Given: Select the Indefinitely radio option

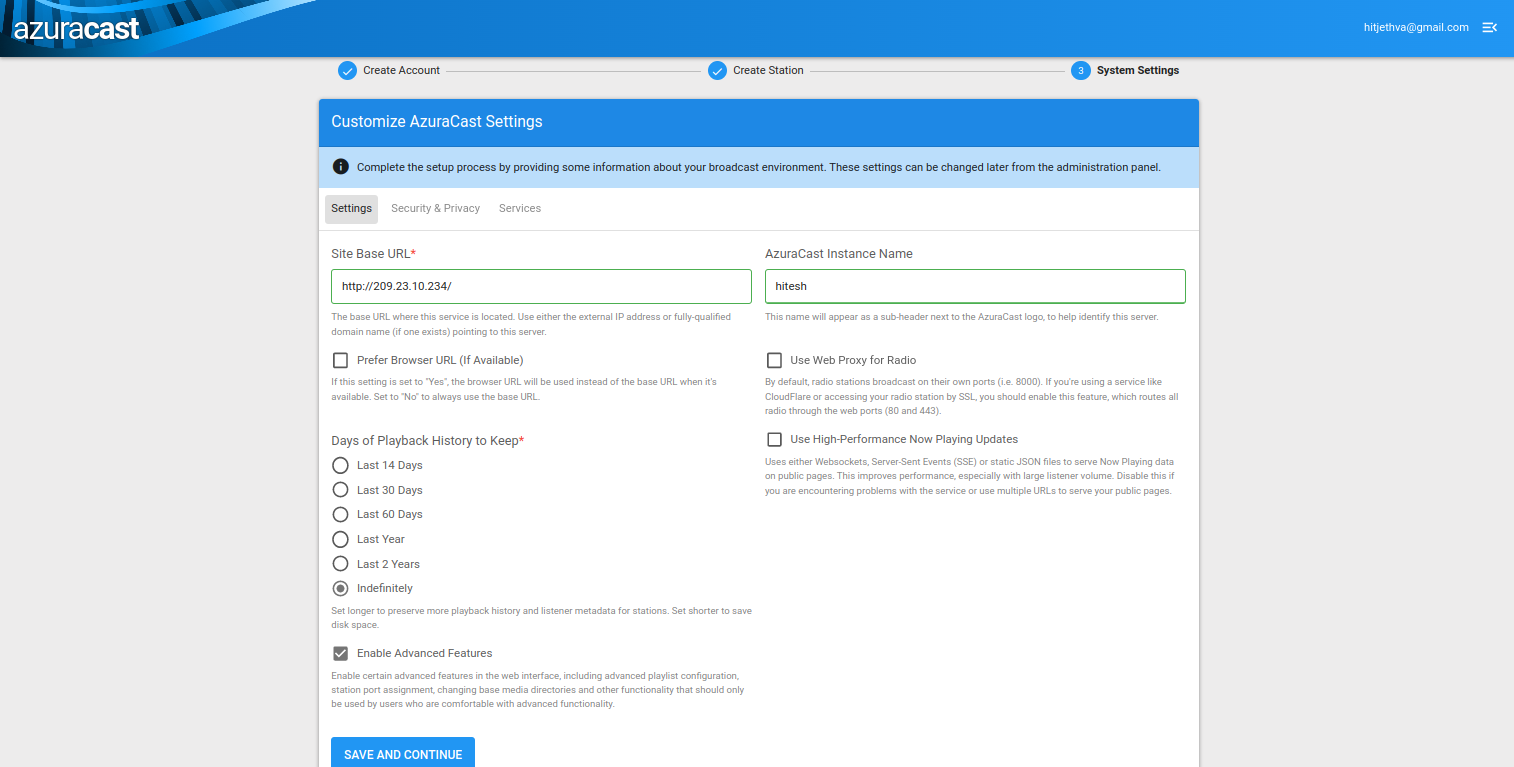Looking at the screenshot, I should tap(340, 588).
